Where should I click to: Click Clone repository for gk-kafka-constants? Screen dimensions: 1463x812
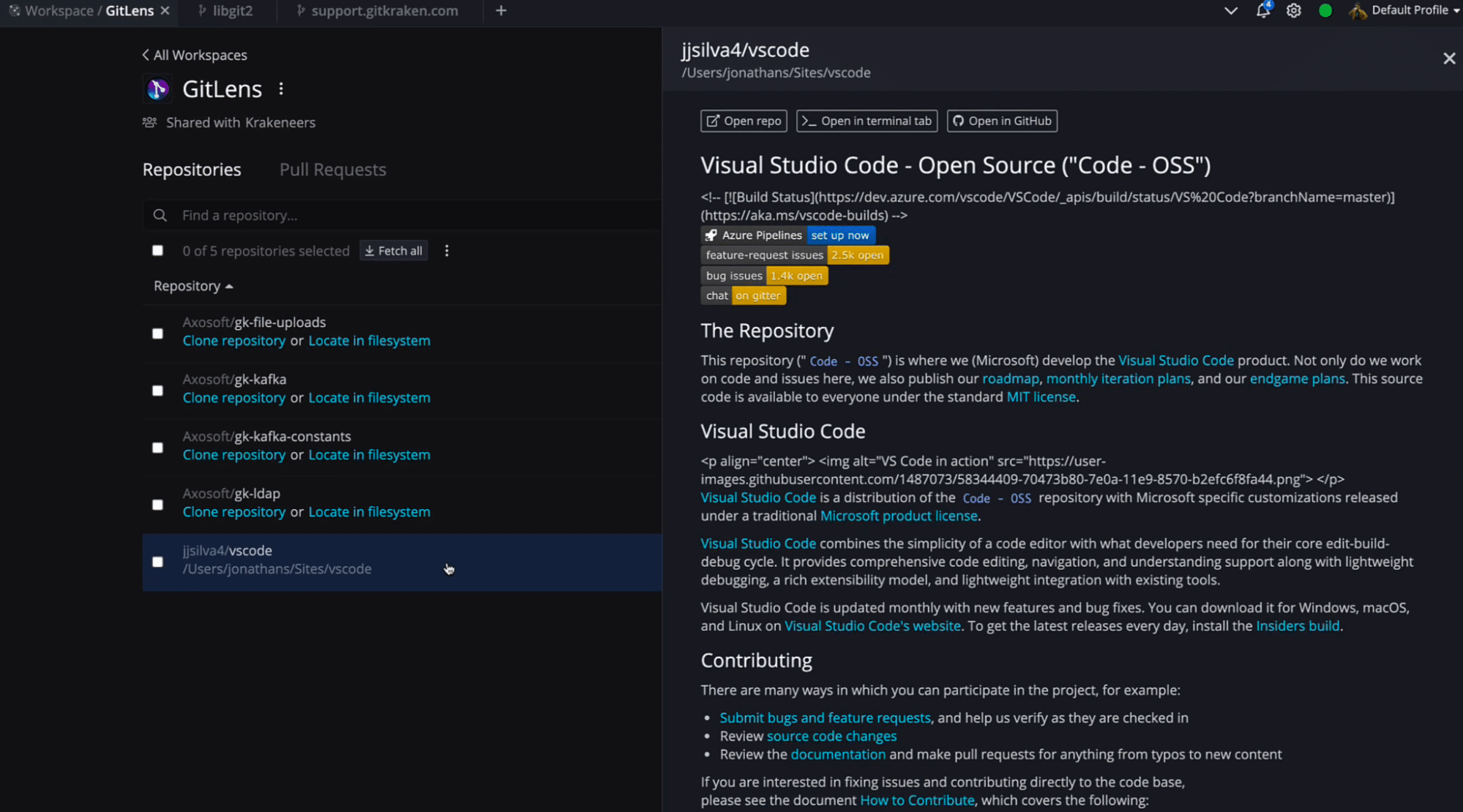[234, 455]
